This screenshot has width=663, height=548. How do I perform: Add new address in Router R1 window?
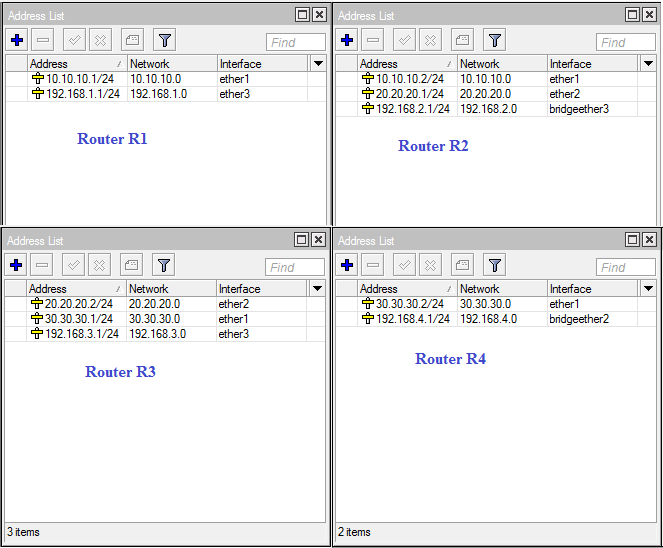coord(17,40)
